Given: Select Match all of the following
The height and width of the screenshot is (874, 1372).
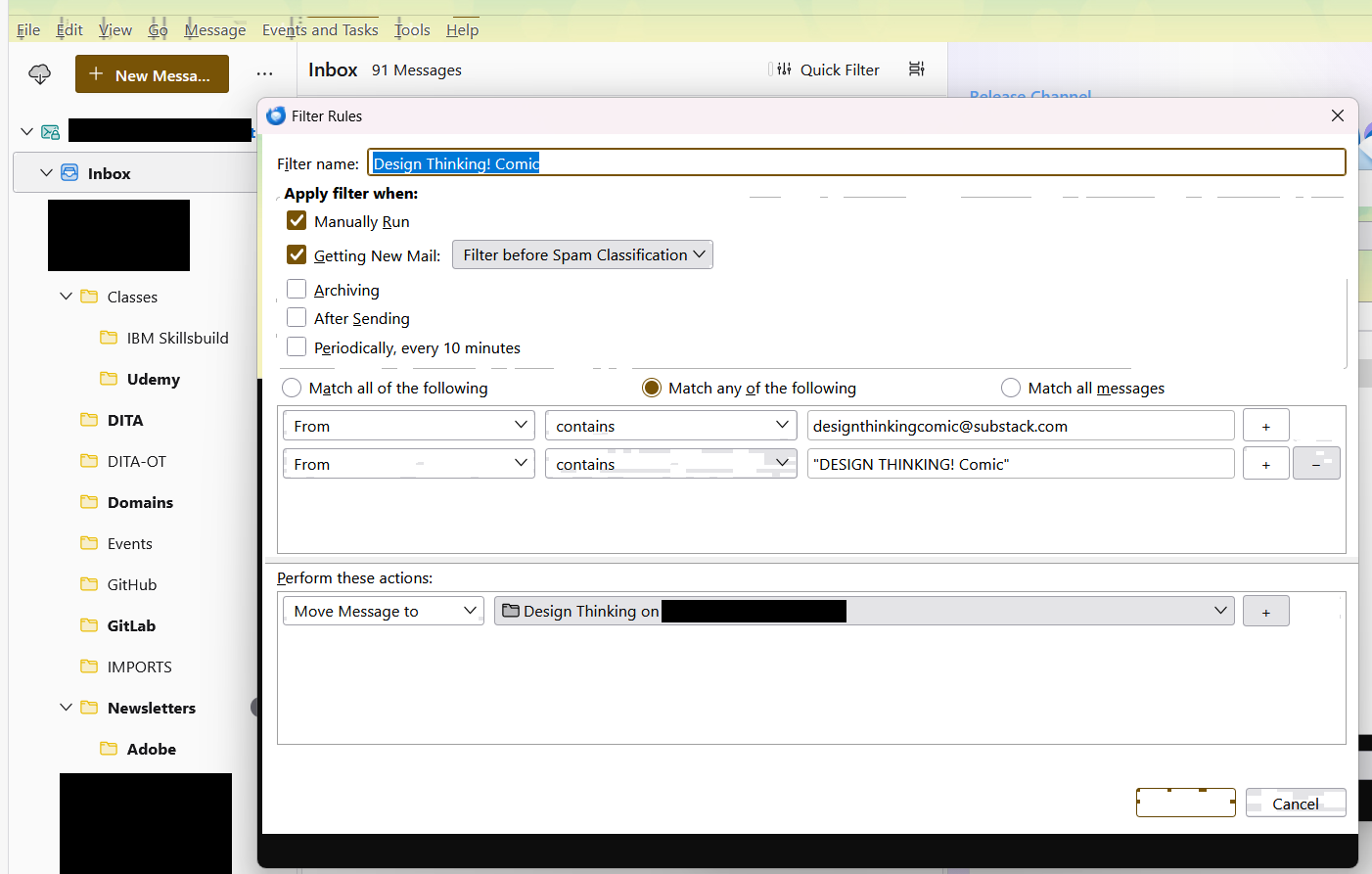Looking at the screenshot, I should [x=292, y=388].
